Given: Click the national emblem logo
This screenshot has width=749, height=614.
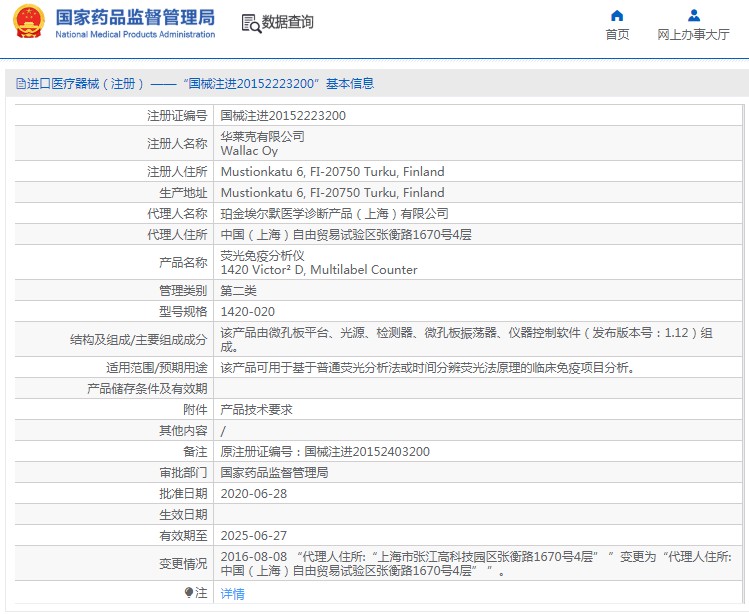Looking at the screenshot, I should point(29,22).
